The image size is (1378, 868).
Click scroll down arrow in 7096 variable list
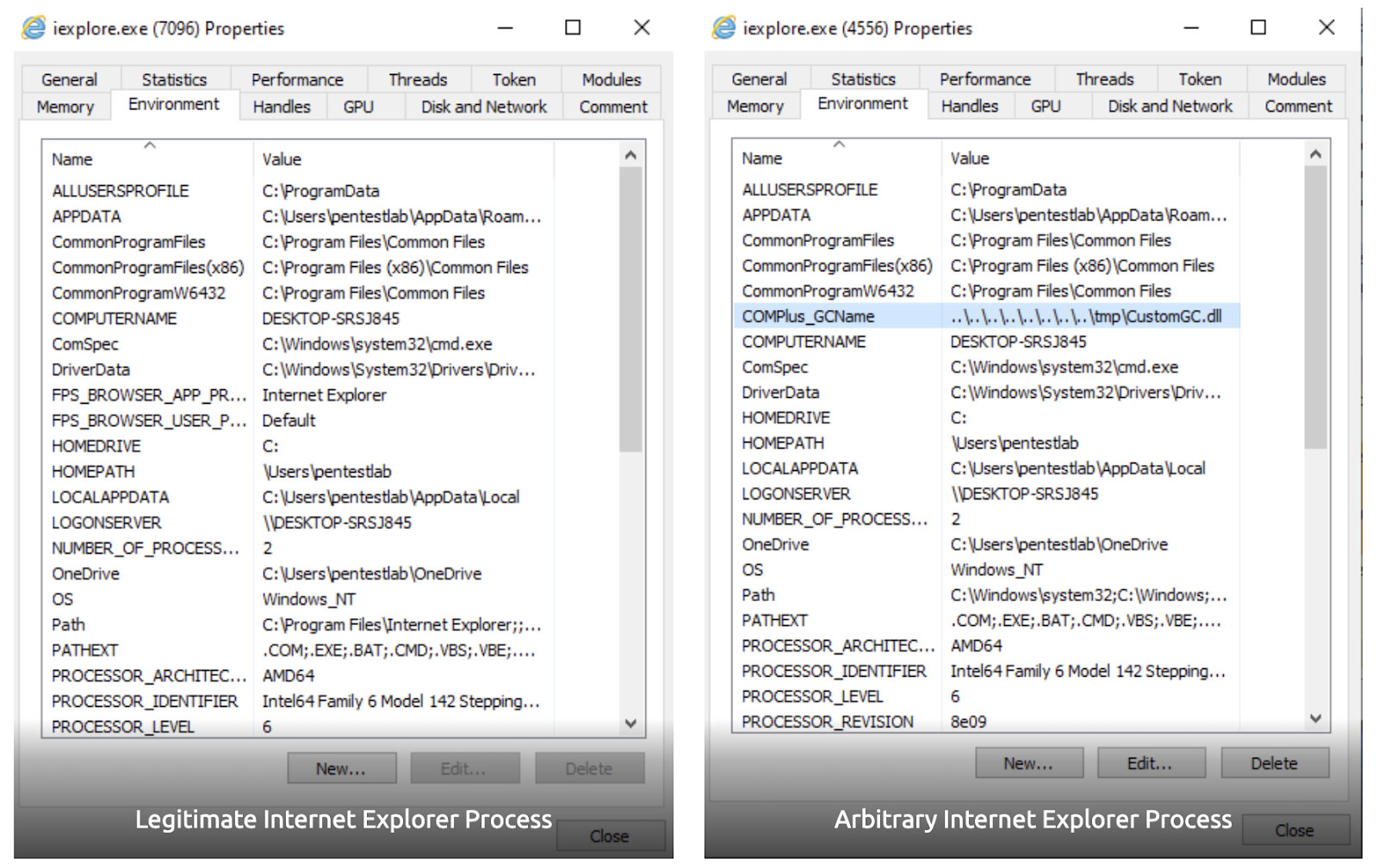[x=630, y=724]
